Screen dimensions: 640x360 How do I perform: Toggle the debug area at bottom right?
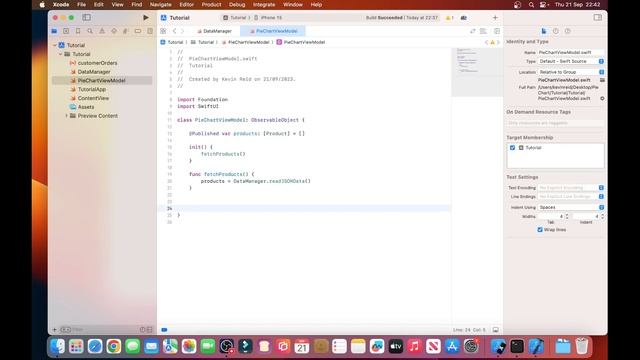[496, 330]
